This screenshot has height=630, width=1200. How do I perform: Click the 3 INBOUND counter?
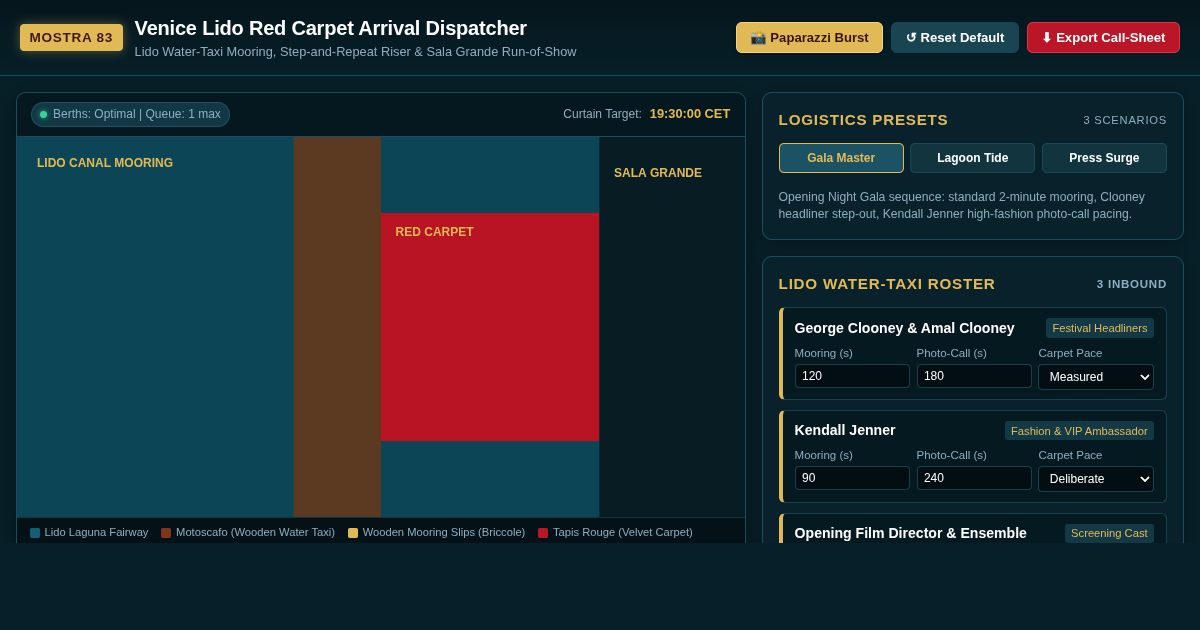1131,284
